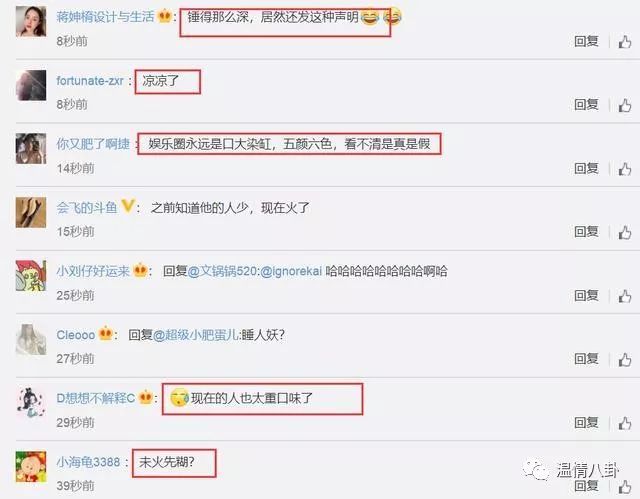The image size is (640, 499).
Task: Like the comment by Cleooo
Action: tap(624, 360)
